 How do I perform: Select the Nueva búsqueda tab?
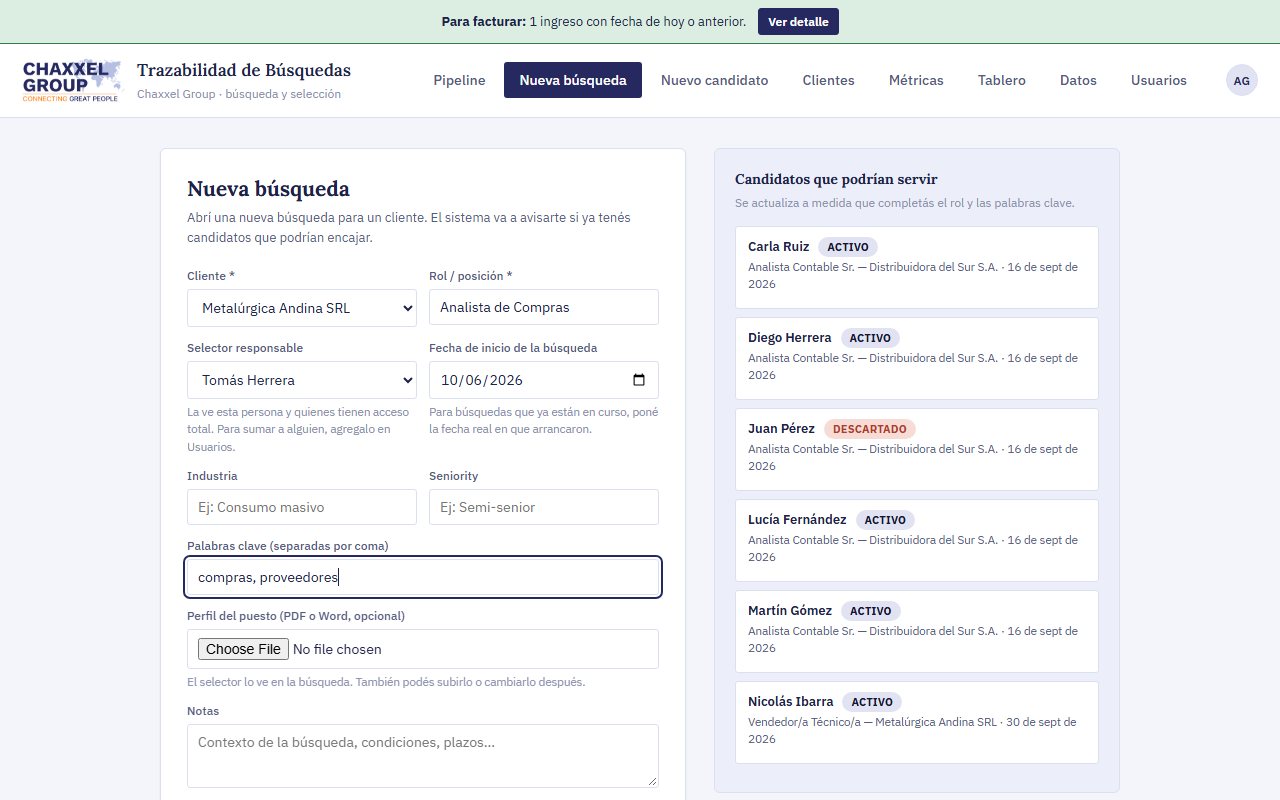573,80
